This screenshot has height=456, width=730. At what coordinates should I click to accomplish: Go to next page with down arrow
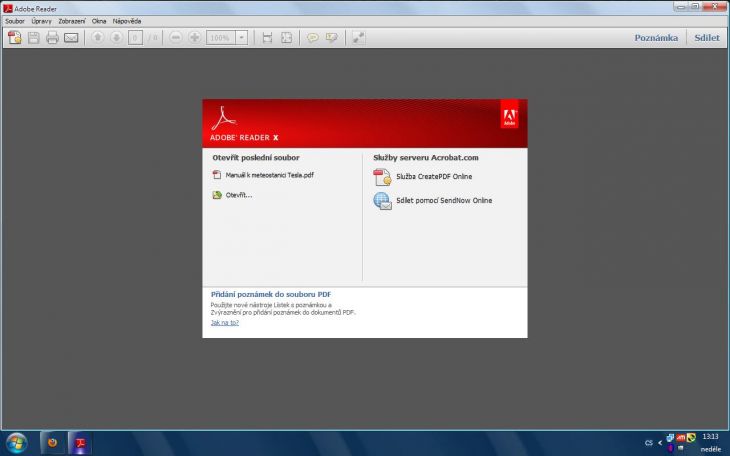pos(116,37)
